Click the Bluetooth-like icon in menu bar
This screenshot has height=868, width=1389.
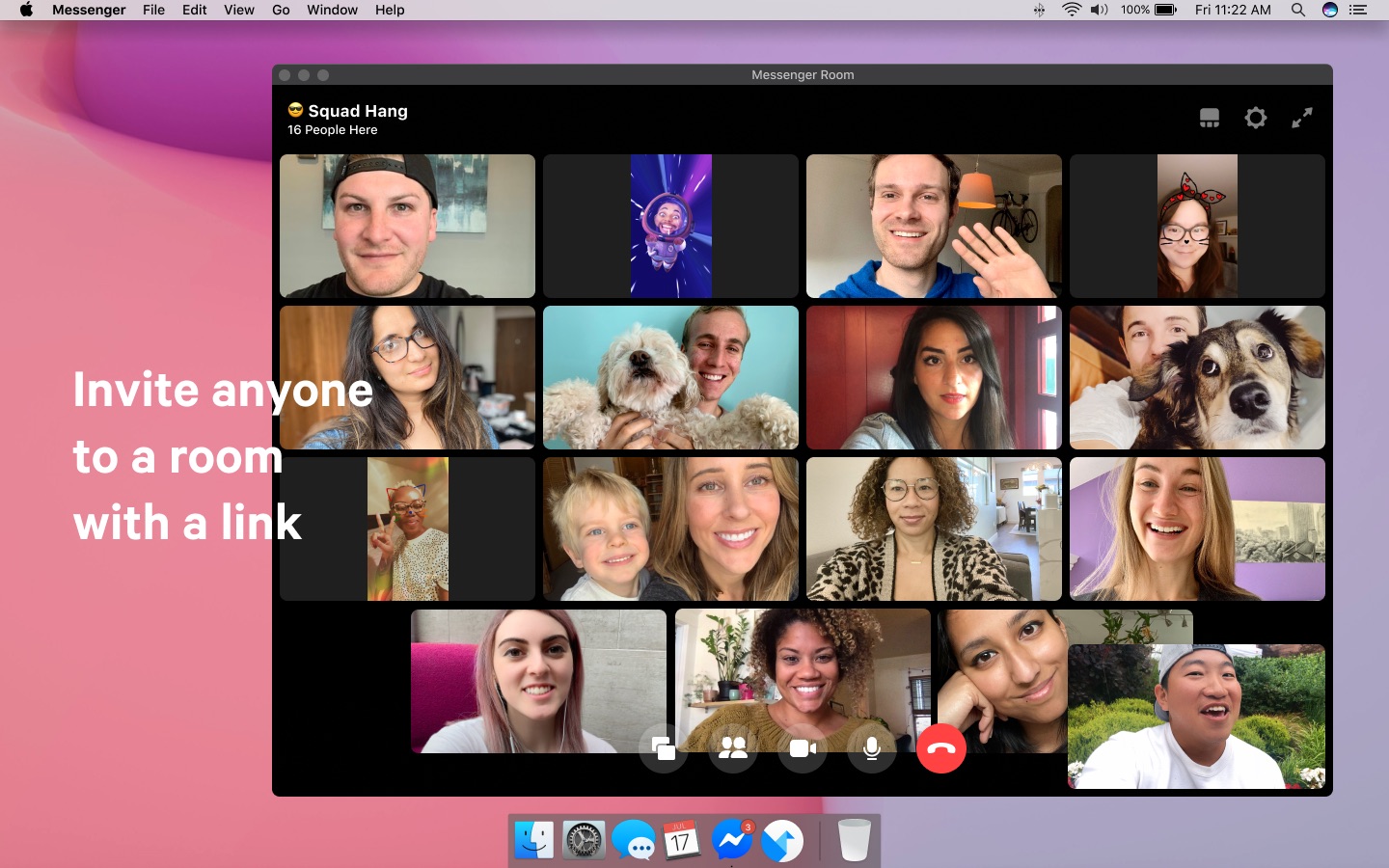1039,10
